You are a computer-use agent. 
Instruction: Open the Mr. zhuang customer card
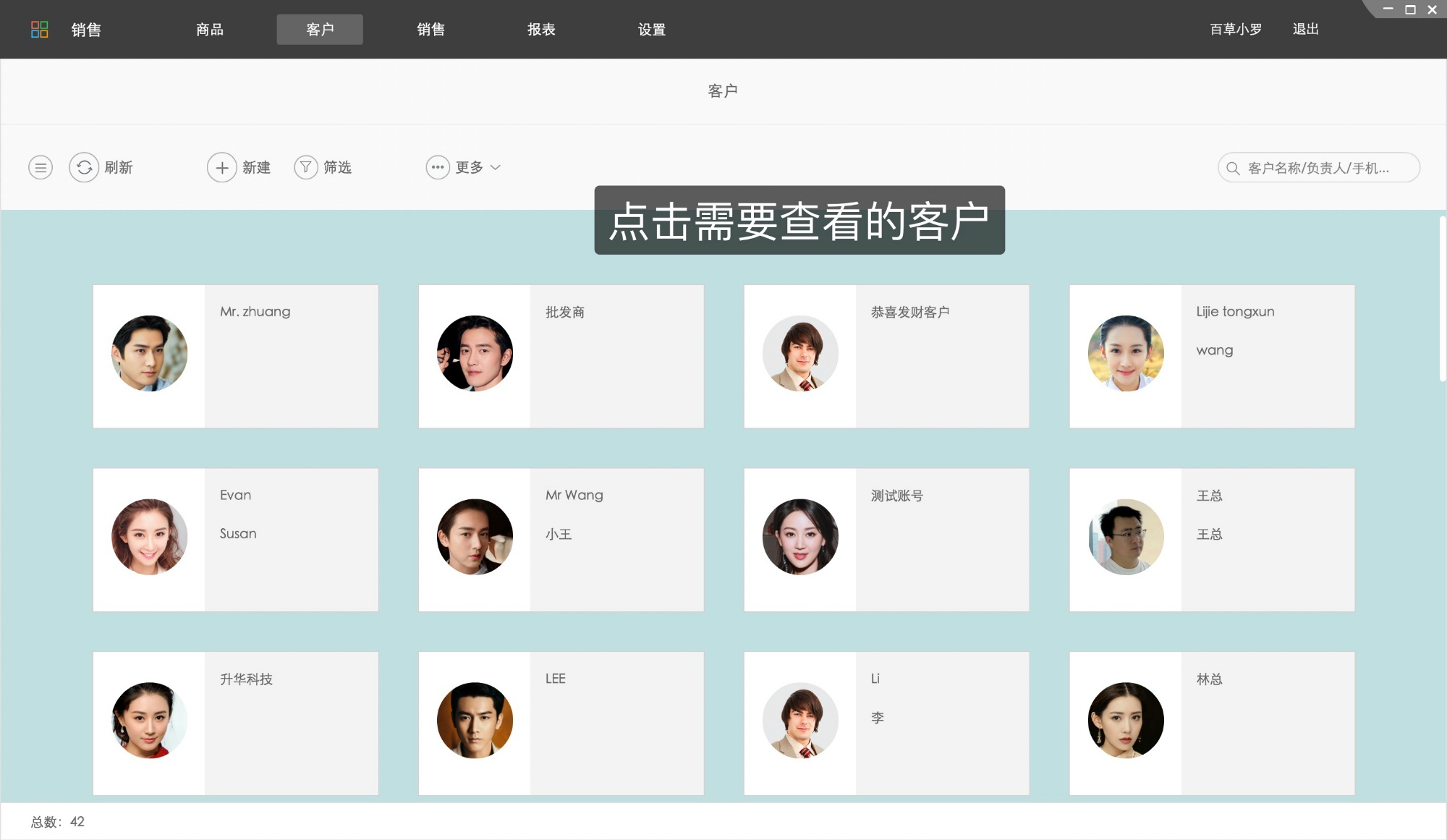point(235,355)
